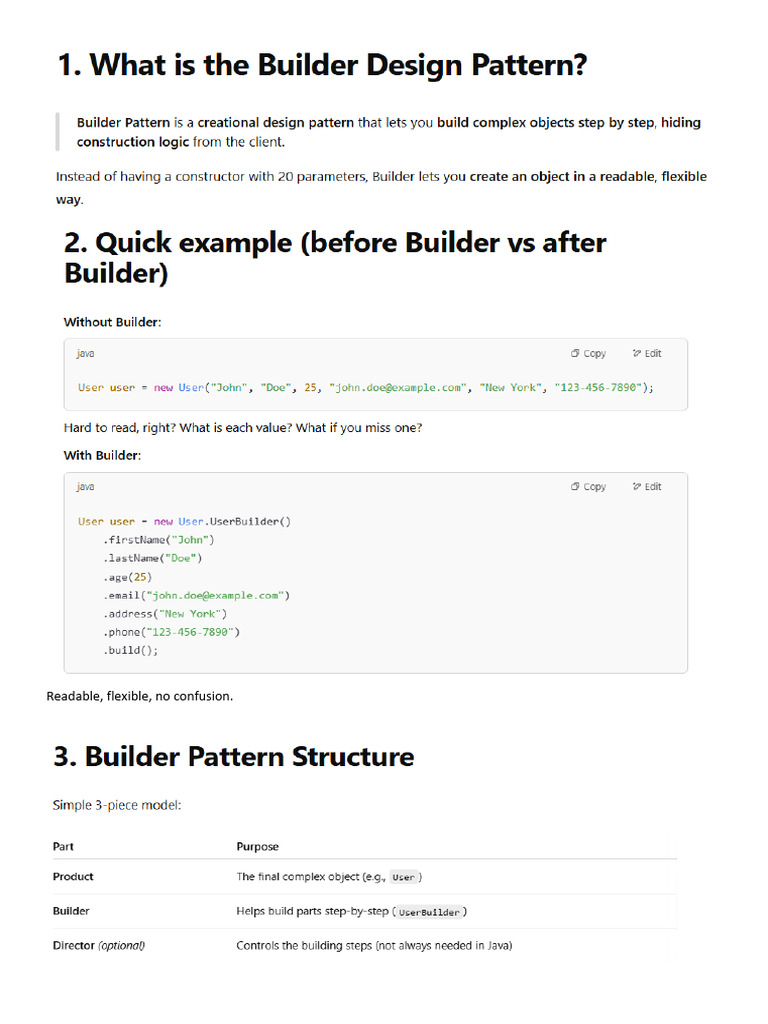Image resolution: width=768 pixels, height=1024 pixels.
Task: Select the "Builder" row label in the table
Action: [x=71, y=911]
